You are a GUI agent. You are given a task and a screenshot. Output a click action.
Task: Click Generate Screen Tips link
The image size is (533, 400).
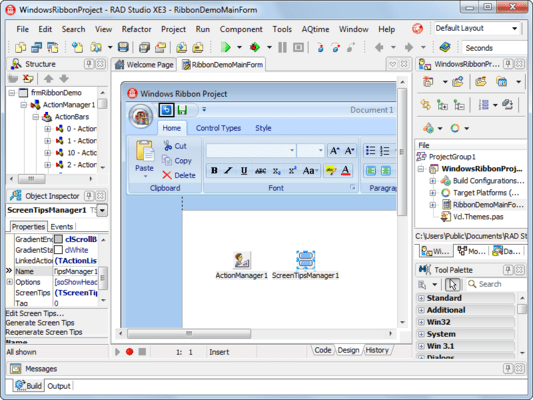tap(40, 323)
